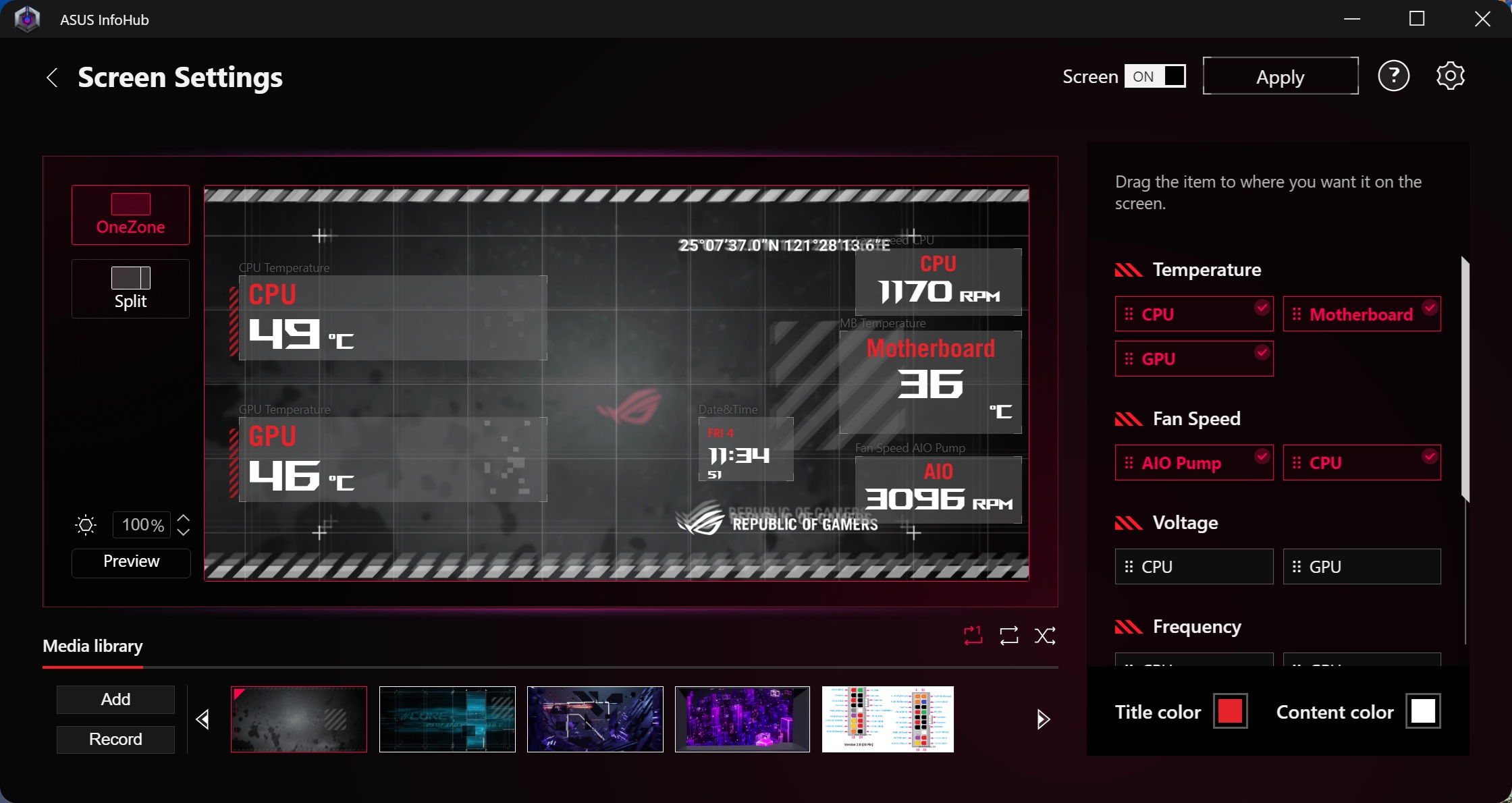Open the Content color white swatch
The width and height of the screenshot is (1512, 803).
pos(1423,711)
